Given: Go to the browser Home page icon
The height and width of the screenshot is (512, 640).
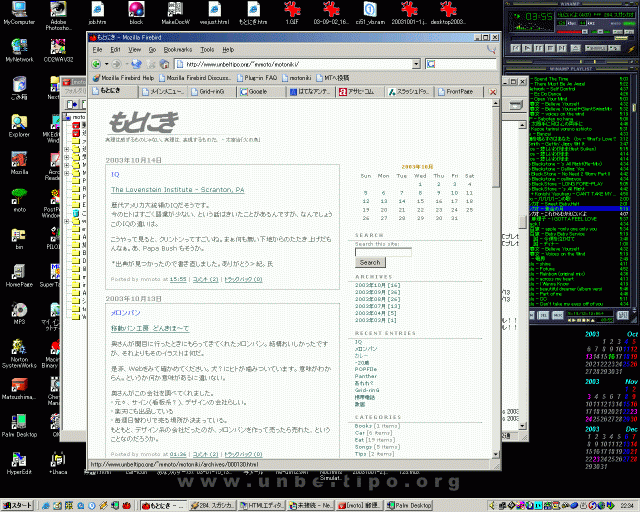Looking at the screenshot, I should [166, 63].
